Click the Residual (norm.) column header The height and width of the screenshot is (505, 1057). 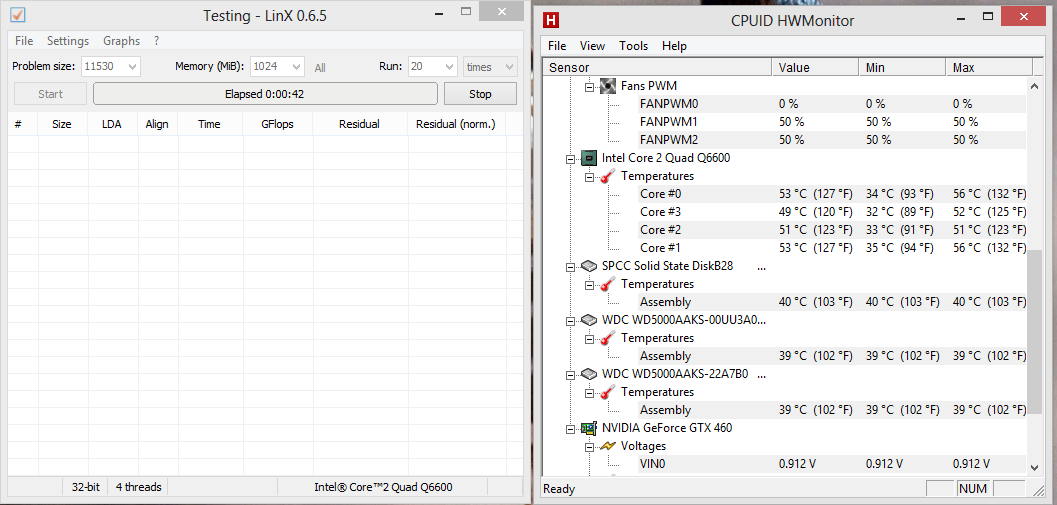click(456, 124)
